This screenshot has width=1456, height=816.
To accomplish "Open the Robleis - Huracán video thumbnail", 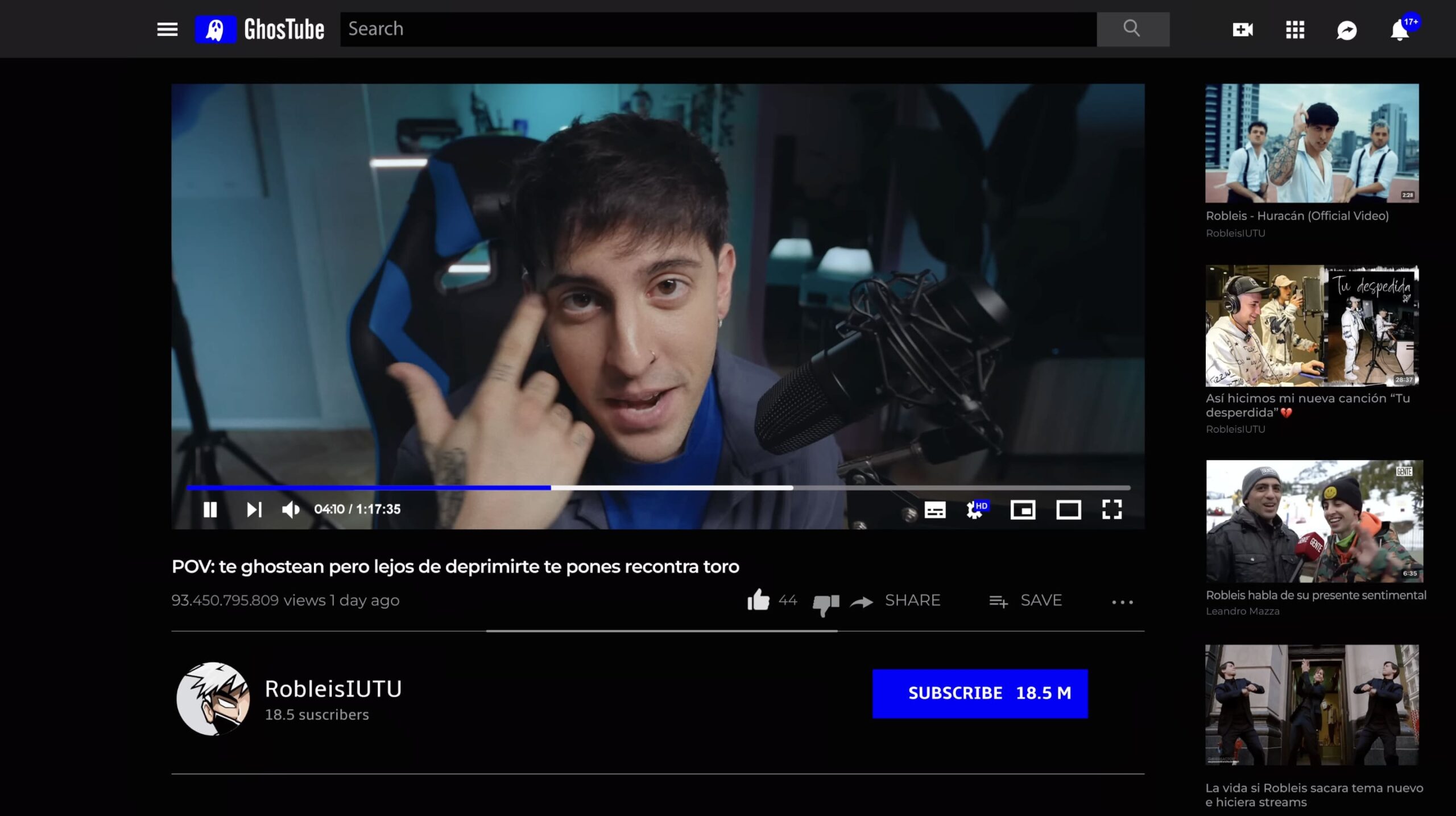I will [x=1312, y=143].
